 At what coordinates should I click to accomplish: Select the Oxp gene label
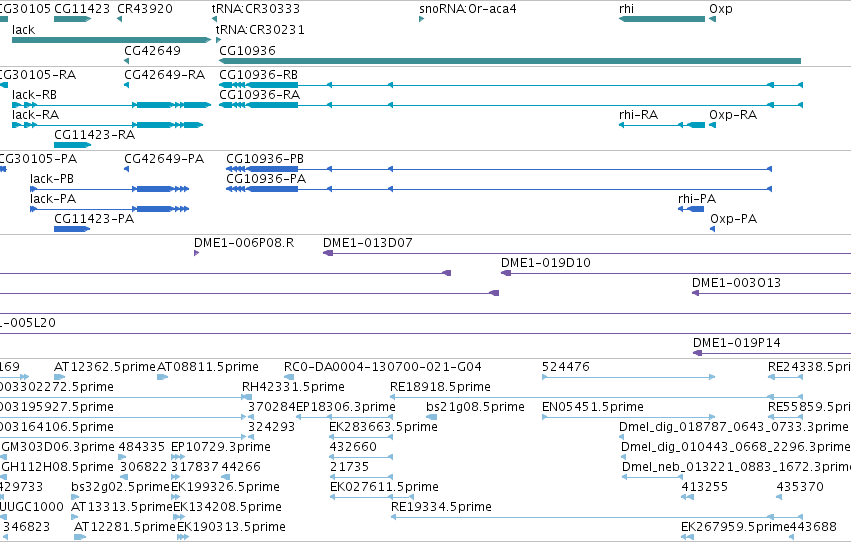(x=721, y=9)
